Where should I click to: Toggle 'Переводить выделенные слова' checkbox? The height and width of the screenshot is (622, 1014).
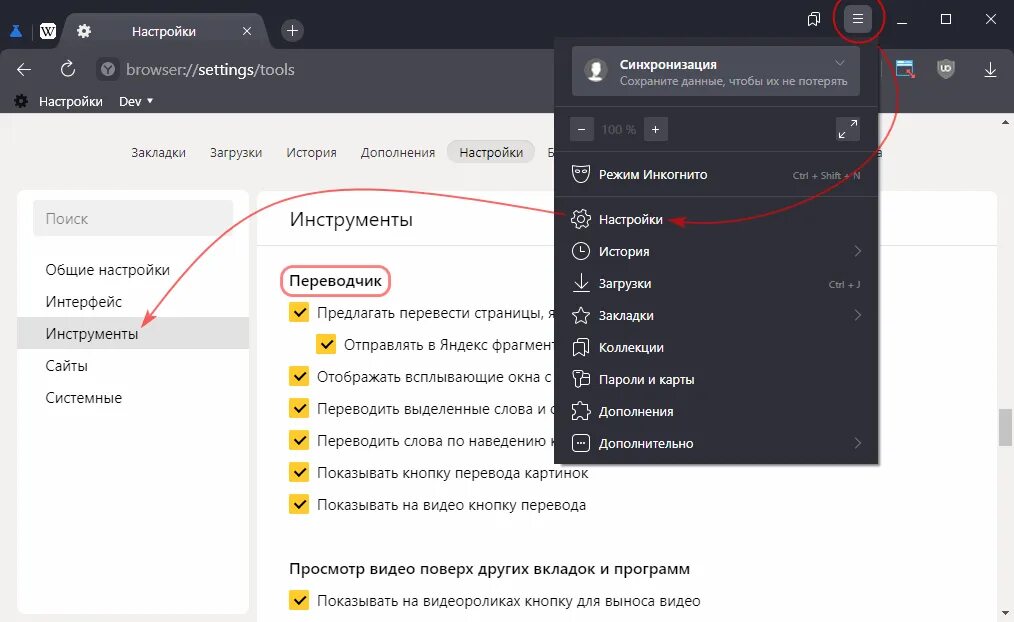[x=299, y=408]
